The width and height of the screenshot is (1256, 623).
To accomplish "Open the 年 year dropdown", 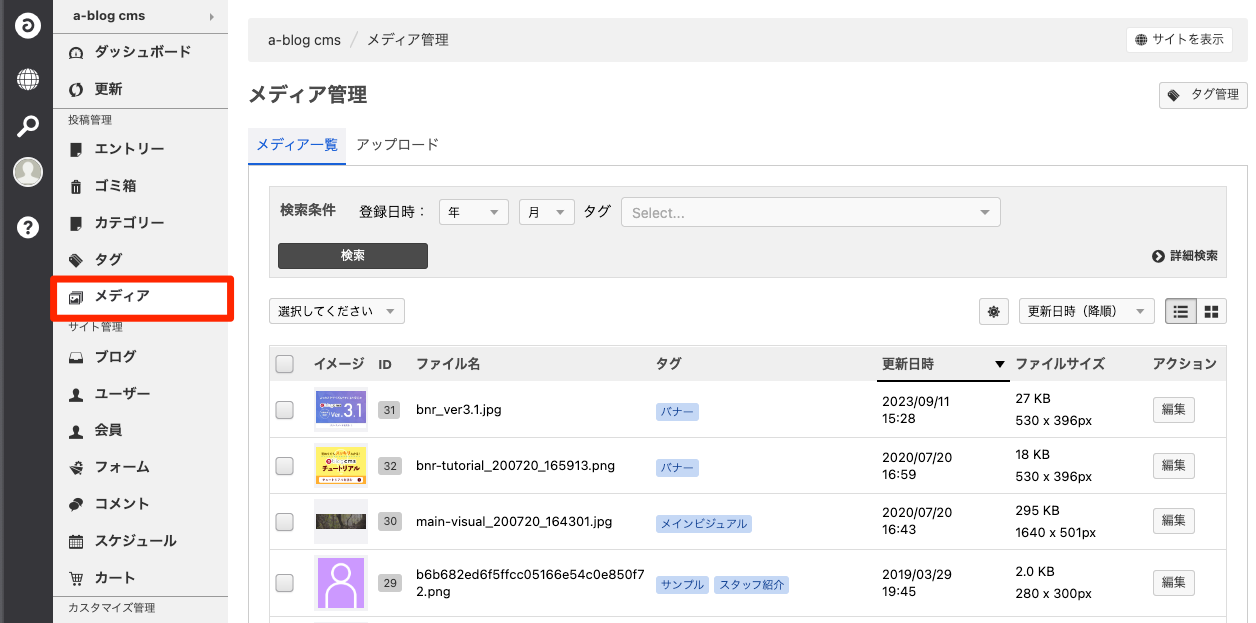I will tap(473, 212).
